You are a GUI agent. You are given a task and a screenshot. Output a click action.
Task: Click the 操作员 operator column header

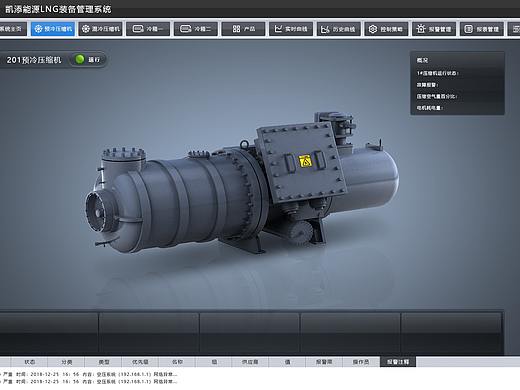pyautogui.click(x=361, y=362)
